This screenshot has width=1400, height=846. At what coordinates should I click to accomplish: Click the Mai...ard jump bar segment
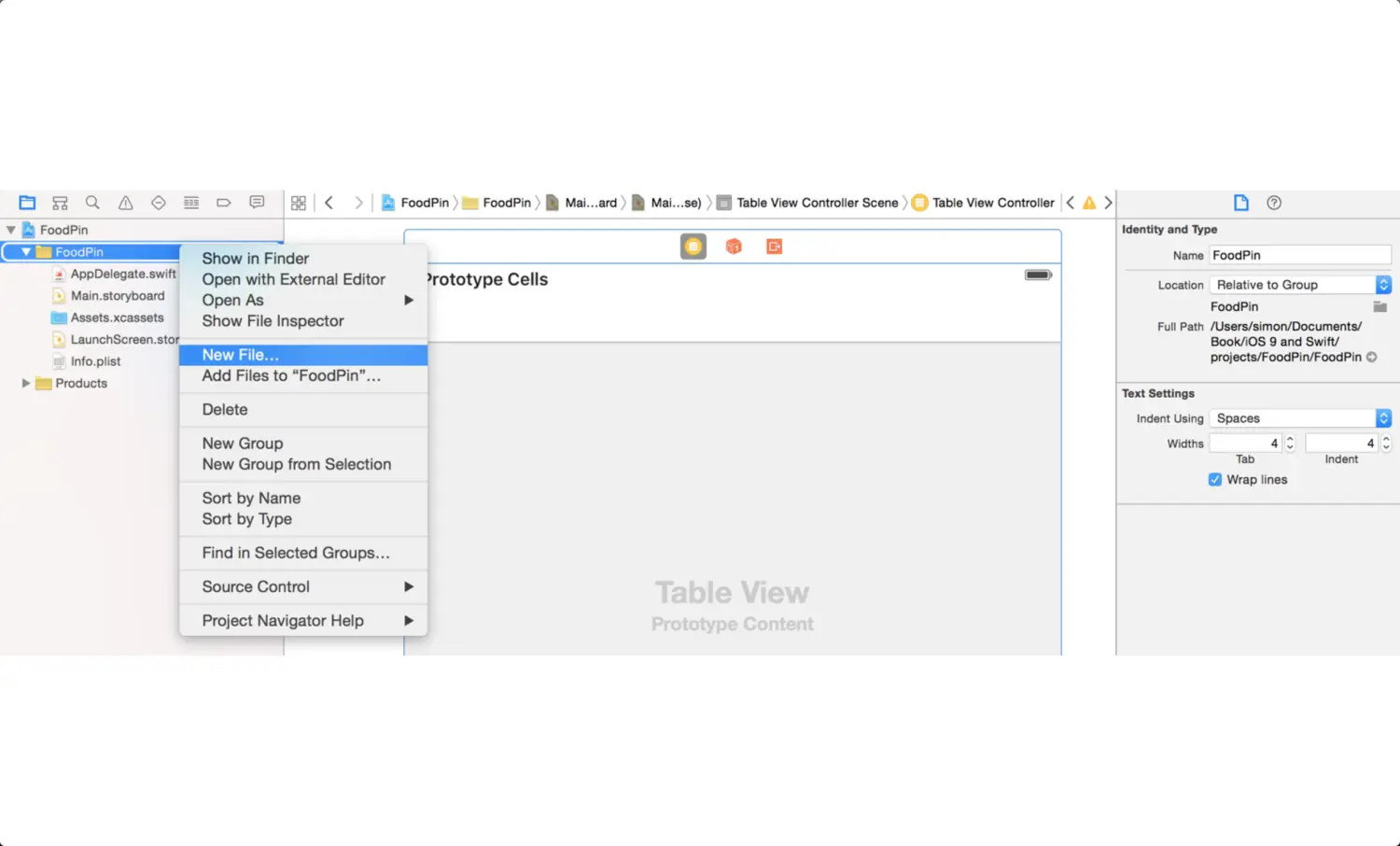(x=581, y=203)
